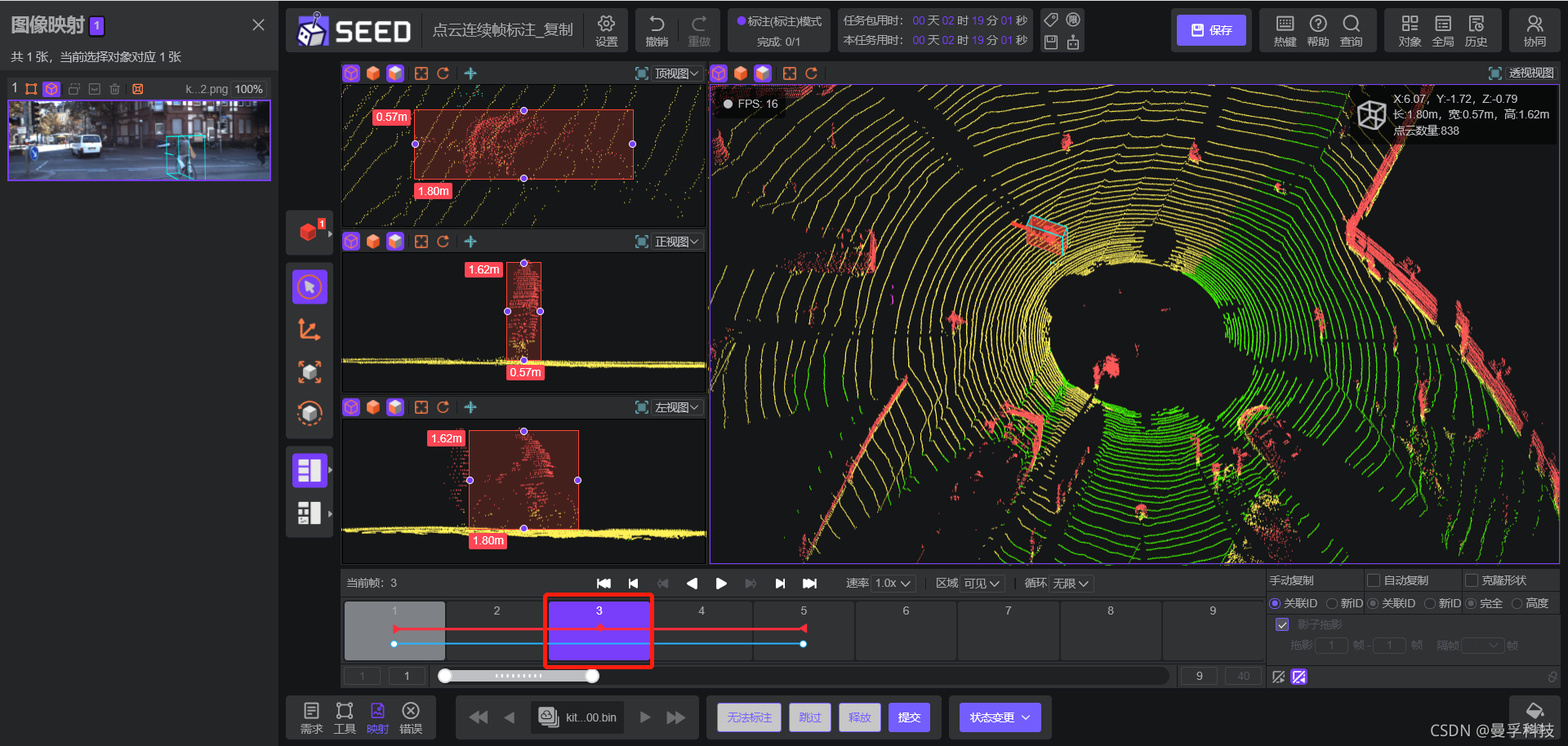This screenshot has width=1568, height=746.
Task: Toggle purple wireframe cube in top view toolbar
Action: [x=351, y=73]
